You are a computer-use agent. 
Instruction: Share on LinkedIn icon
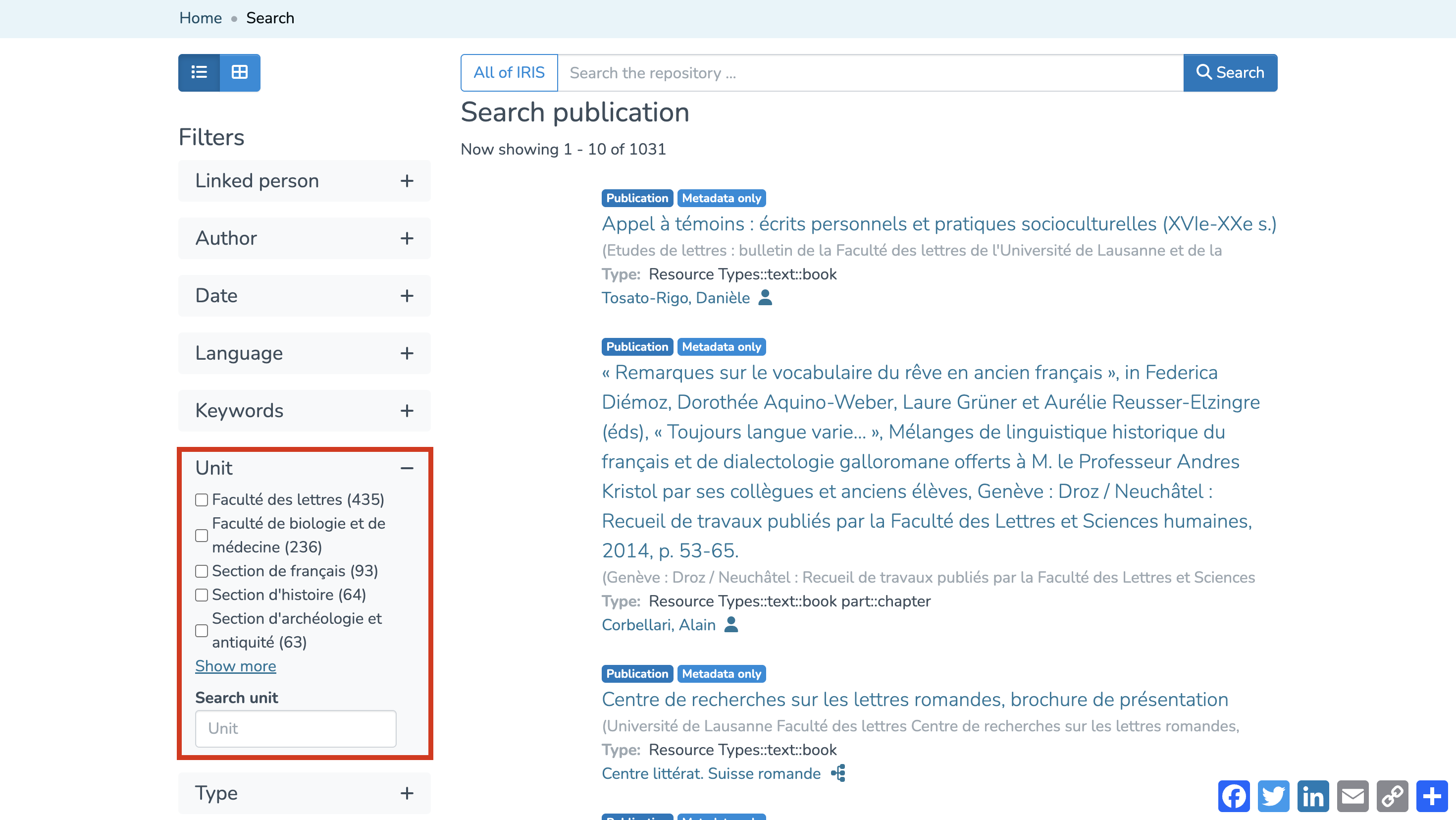1313,796
